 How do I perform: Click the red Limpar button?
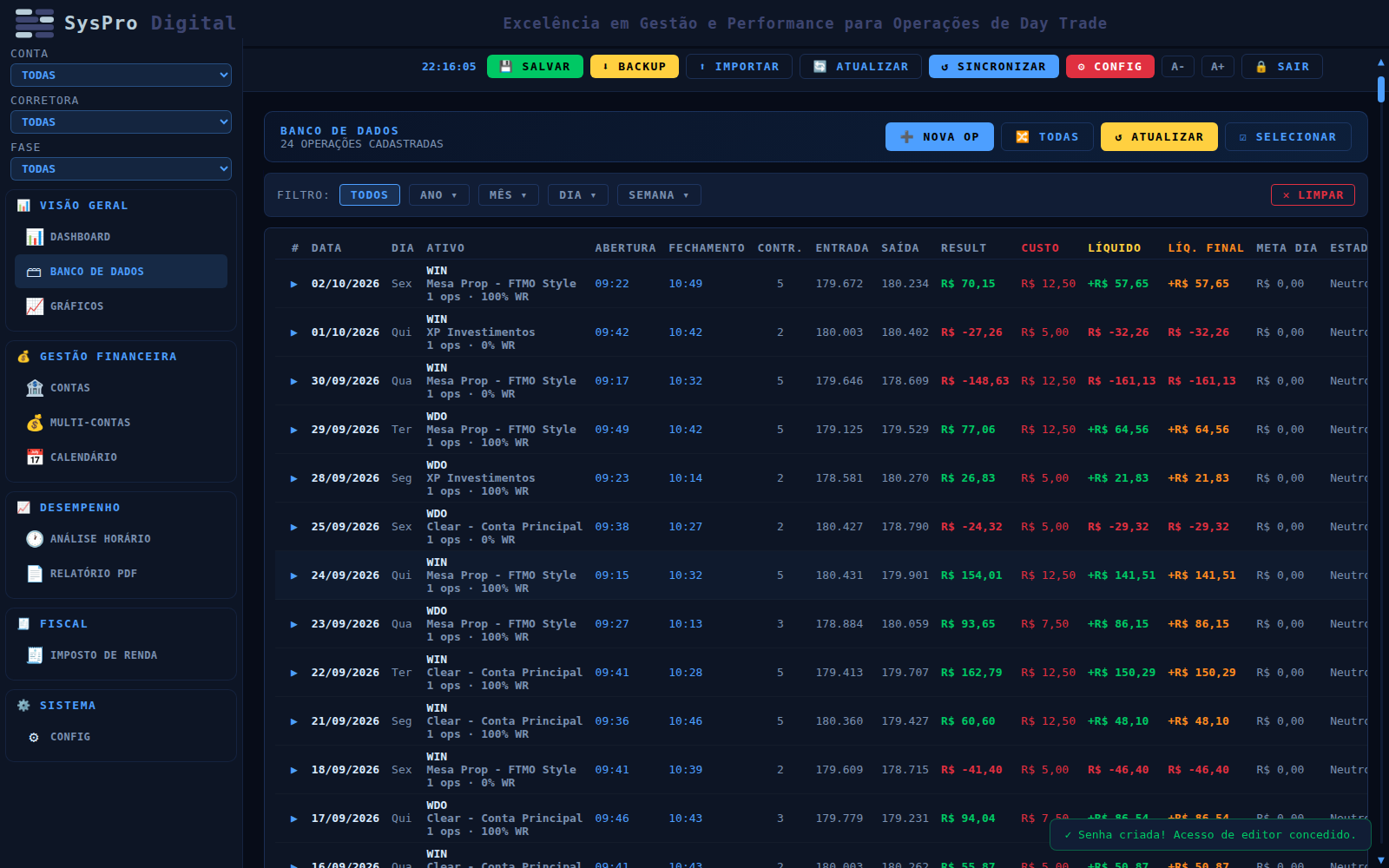click(x=1313, y=195)
